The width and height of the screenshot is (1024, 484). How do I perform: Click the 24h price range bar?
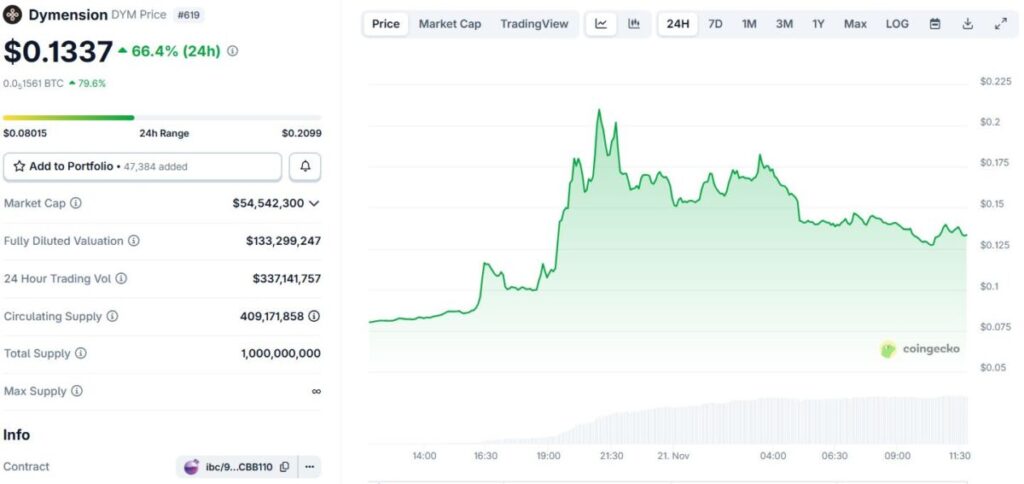[x=162, y=118]
